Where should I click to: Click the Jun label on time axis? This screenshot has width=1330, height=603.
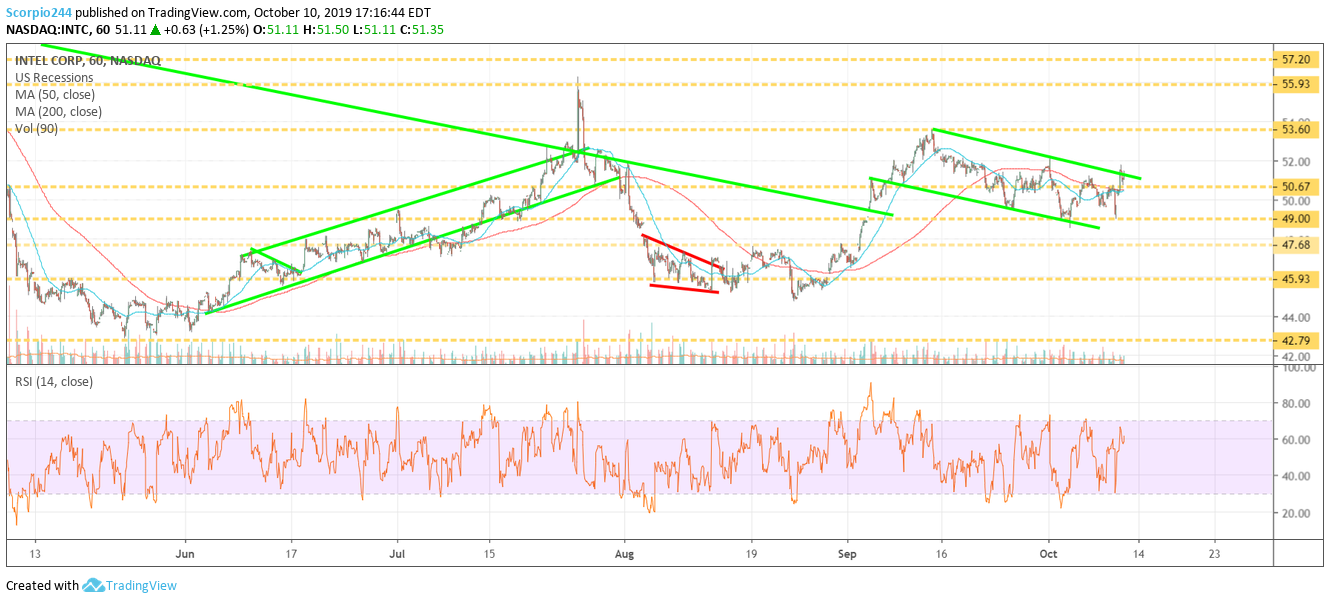pos(184,552)
